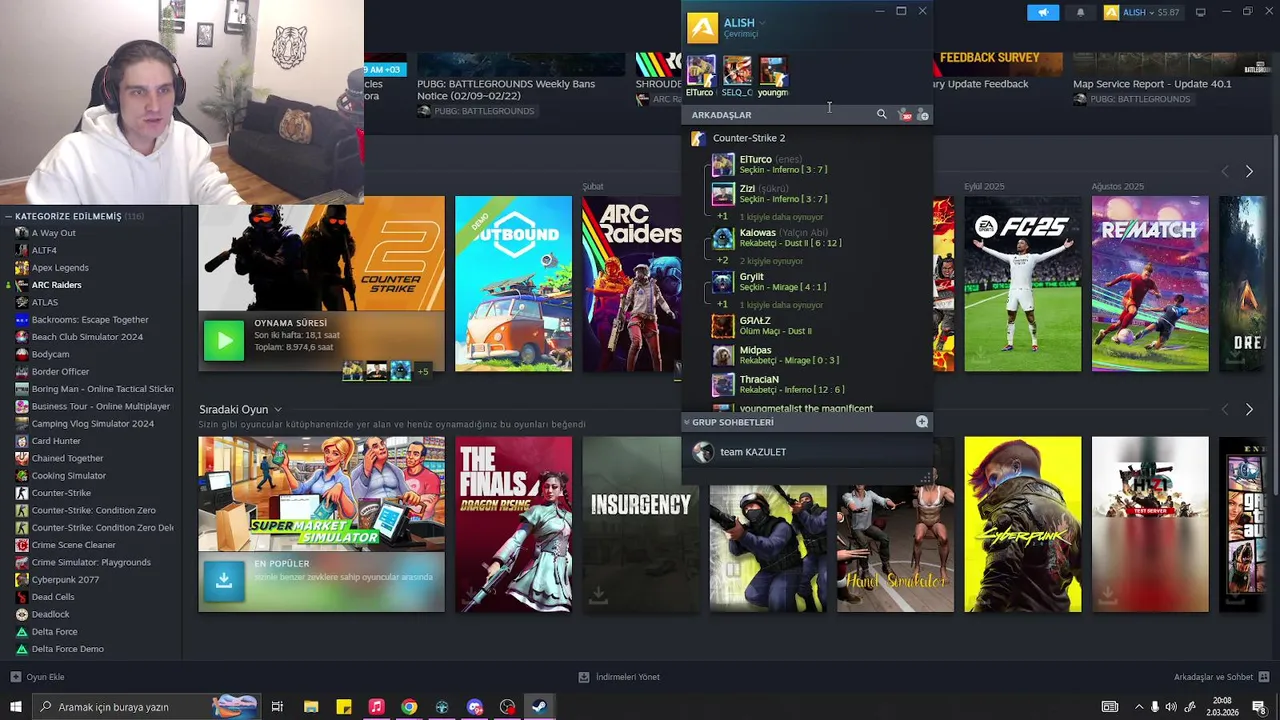This screenshot has height=720, width=1280.
Task: Open ALISH status dropdown in friends window
Action: click(x=763, y=23)
